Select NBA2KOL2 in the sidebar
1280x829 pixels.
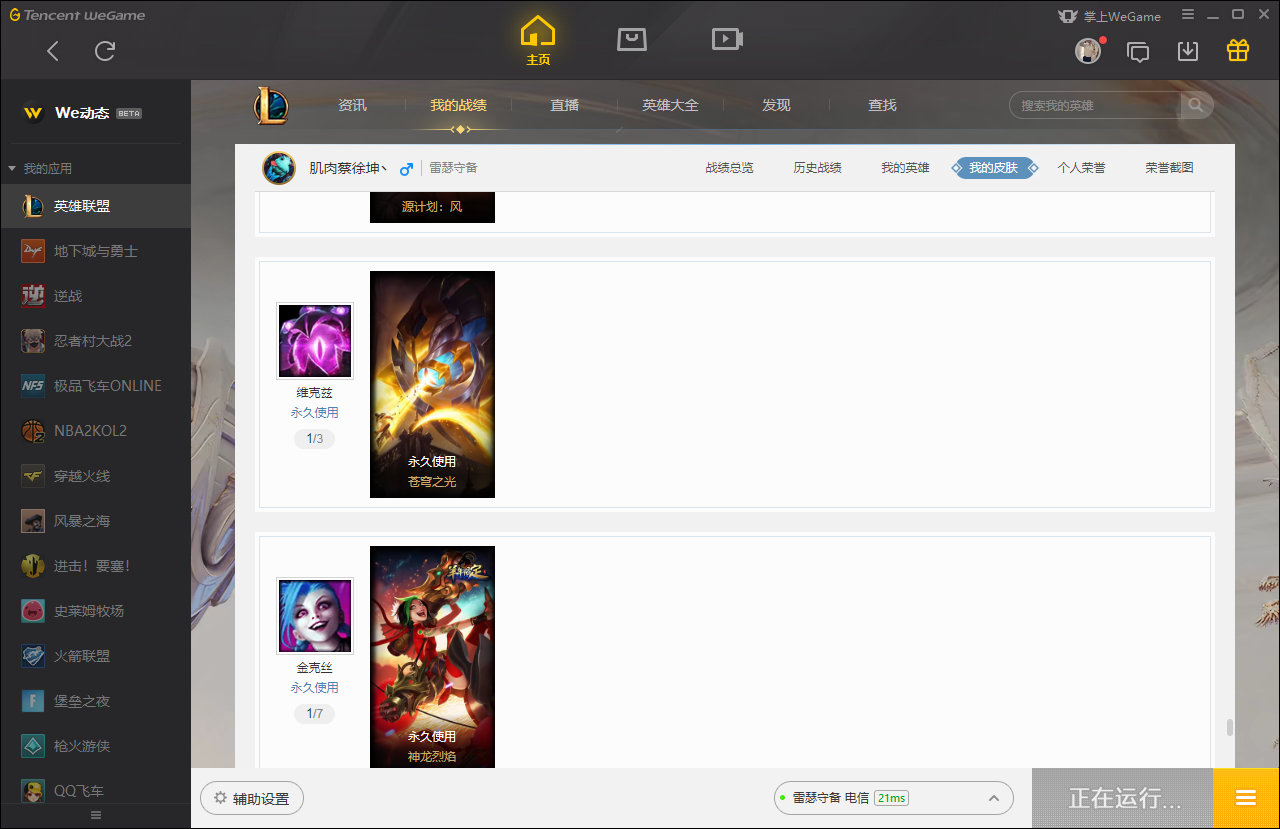pos(95,431)
